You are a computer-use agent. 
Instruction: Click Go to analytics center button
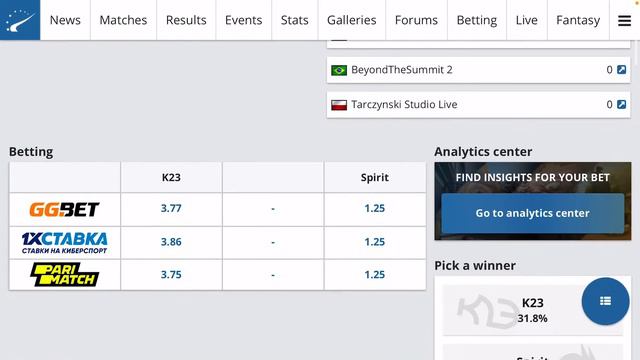[533, 213]
